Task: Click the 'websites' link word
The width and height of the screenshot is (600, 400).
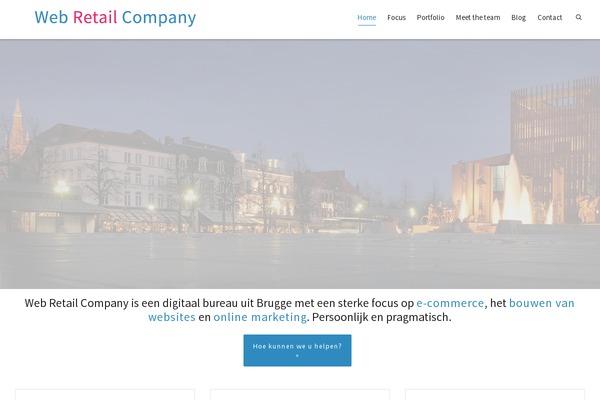Action: tap(172, 317)
